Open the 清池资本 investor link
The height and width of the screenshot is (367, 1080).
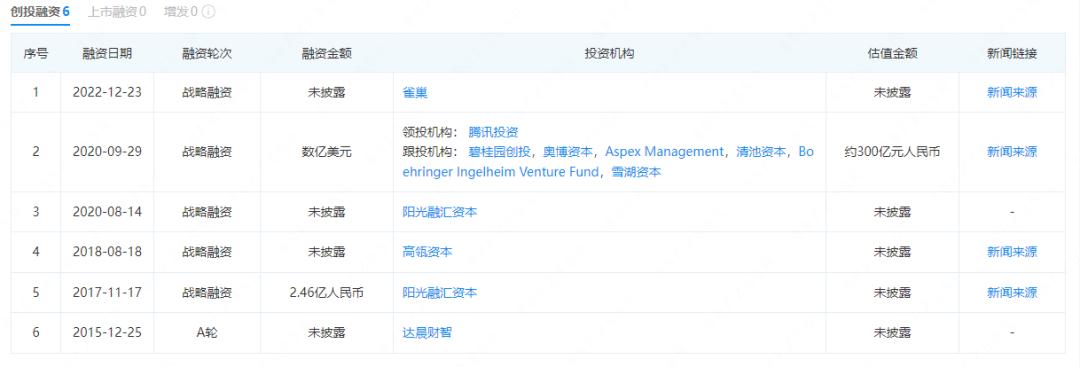[x=761, y=152]
